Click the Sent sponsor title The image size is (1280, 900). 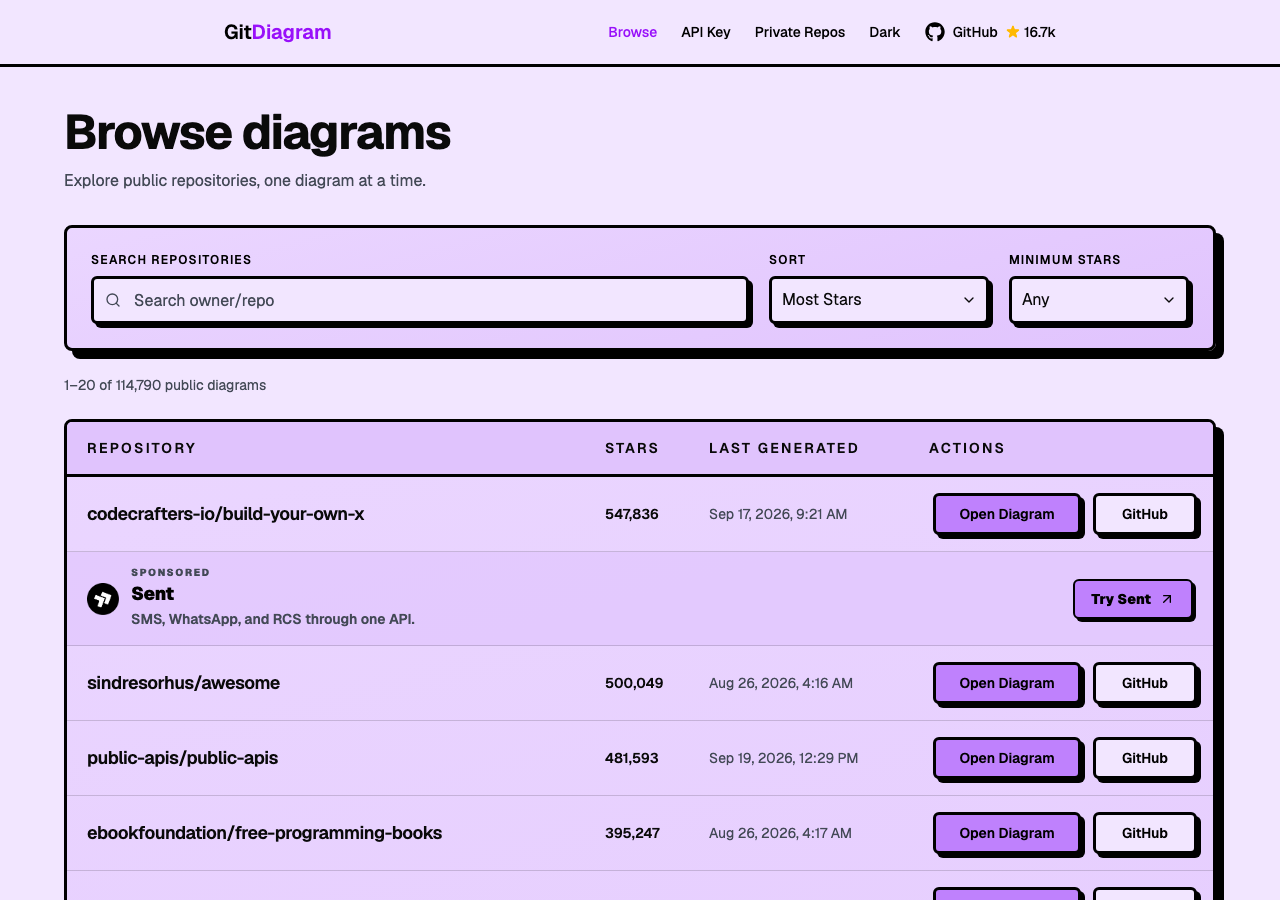[x=153, y=593]
